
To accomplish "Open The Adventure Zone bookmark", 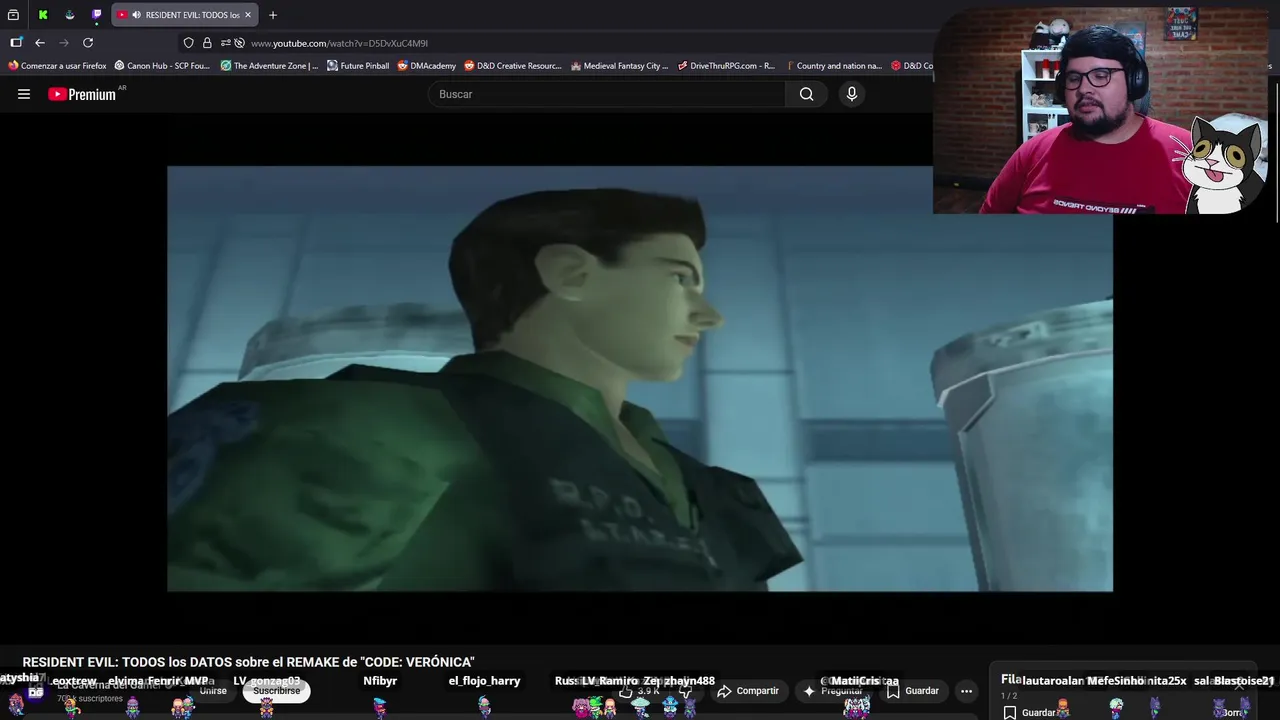I will 269,66.
